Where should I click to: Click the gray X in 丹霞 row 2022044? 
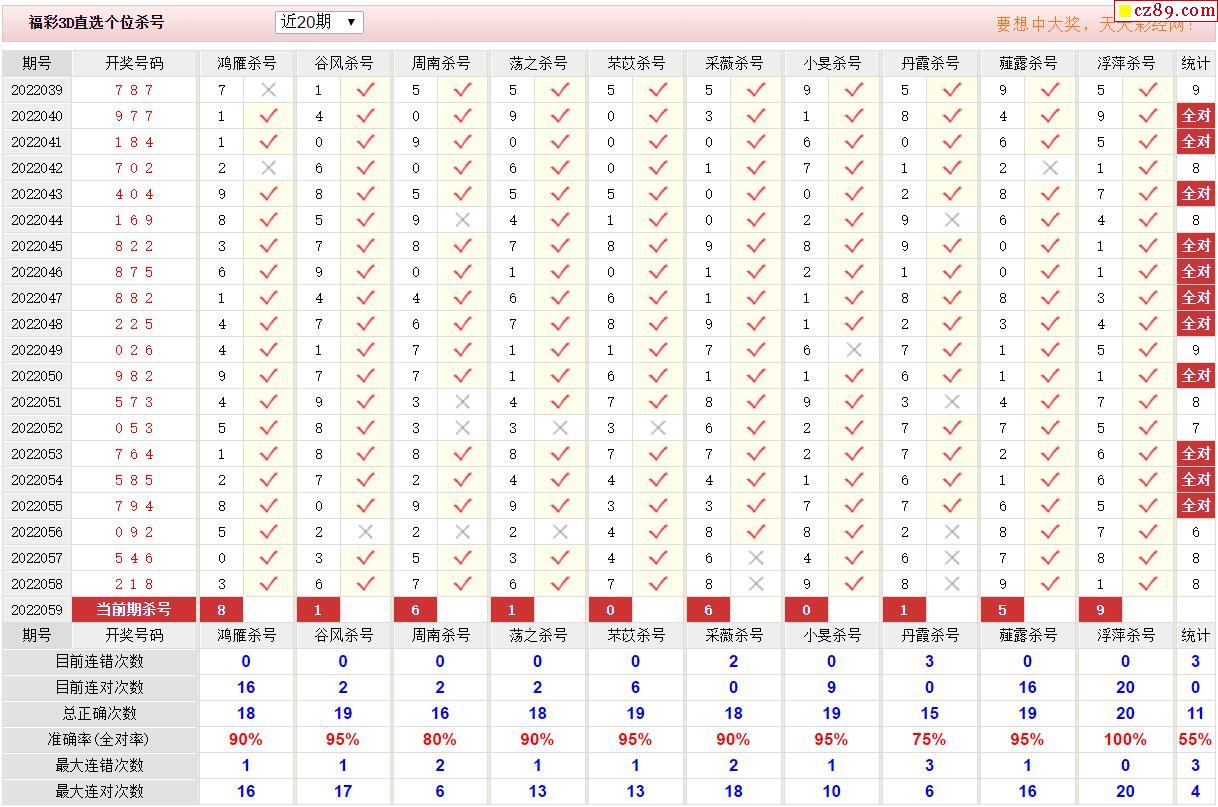(952, 220)
